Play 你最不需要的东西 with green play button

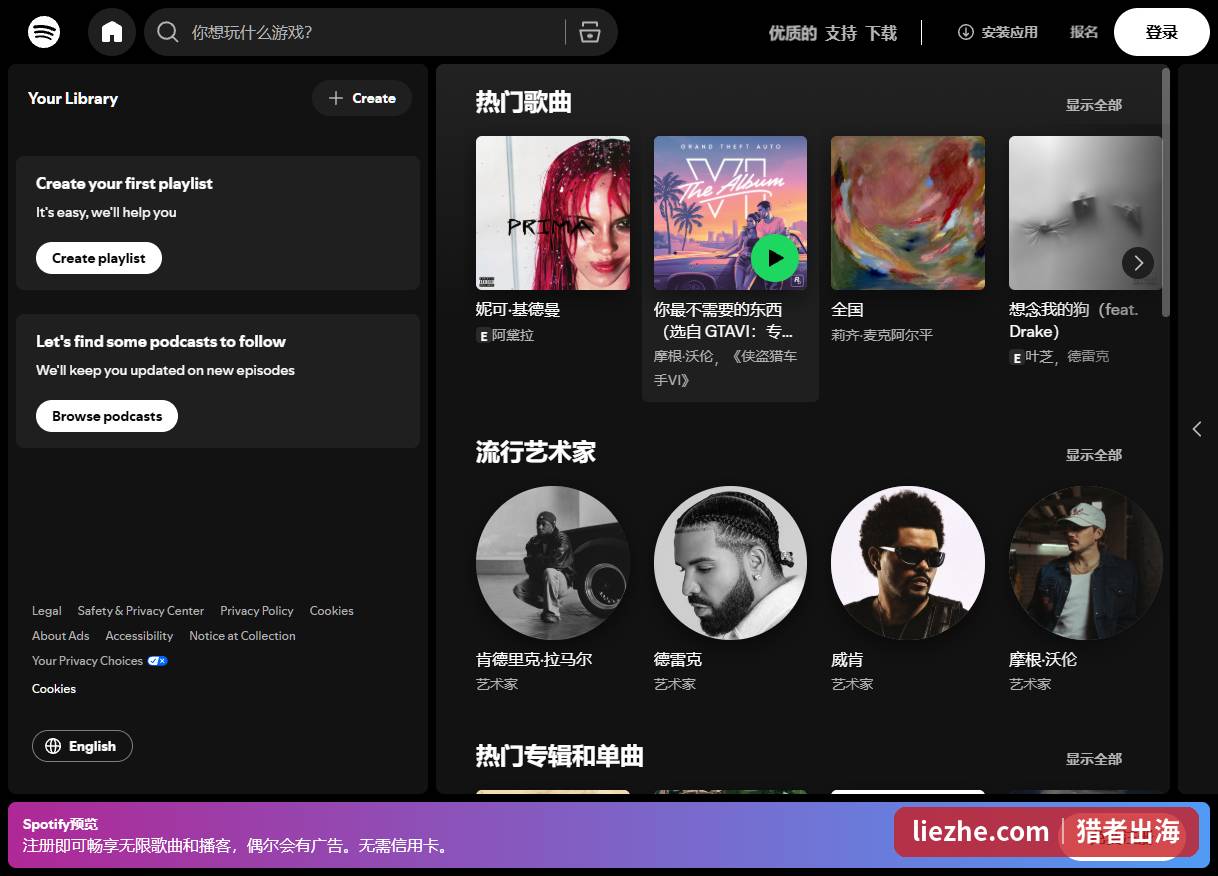tap(775, 258)
